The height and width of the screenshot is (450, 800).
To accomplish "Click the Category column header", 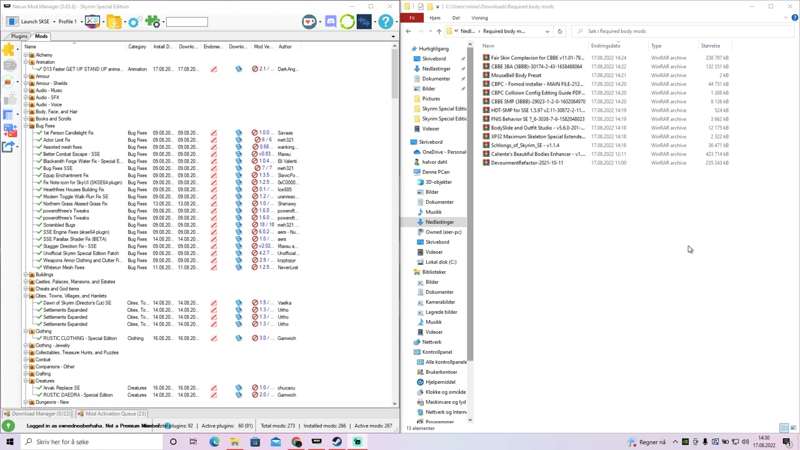I will [x=137, y=46].
